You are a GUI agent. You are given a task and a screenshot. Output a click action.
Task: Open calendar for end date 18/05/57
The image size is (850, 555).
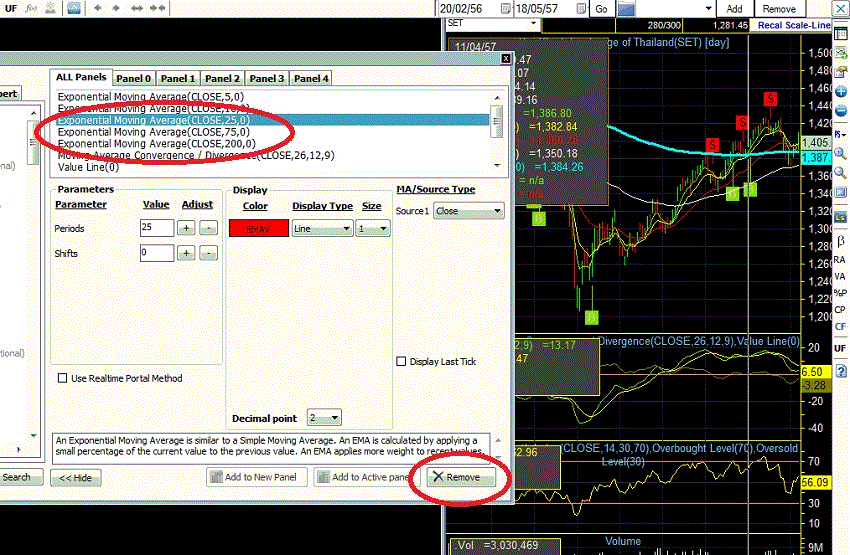click(x=581, y=9)
